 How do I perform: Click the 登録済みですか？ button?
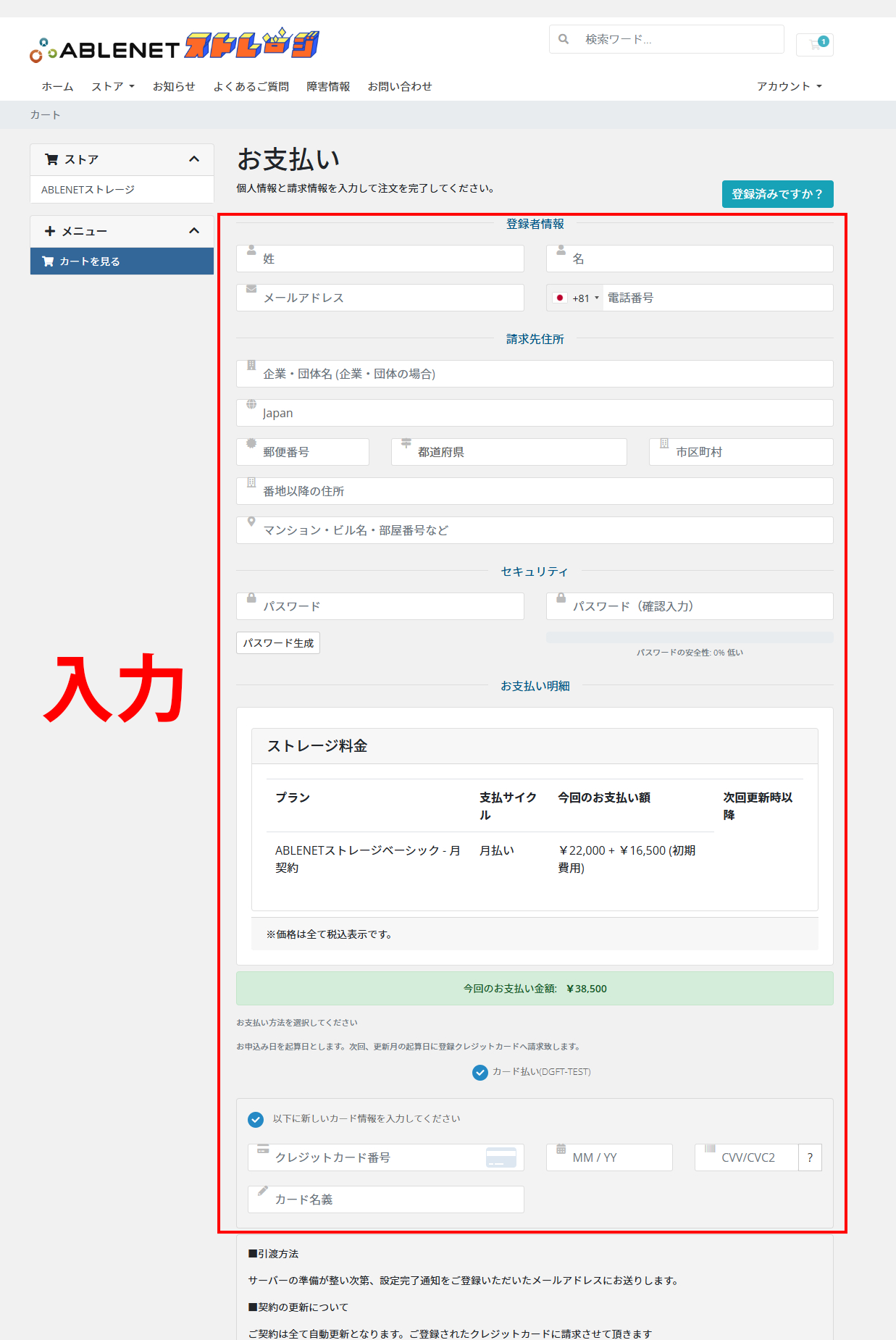click(x=777, y=194)
